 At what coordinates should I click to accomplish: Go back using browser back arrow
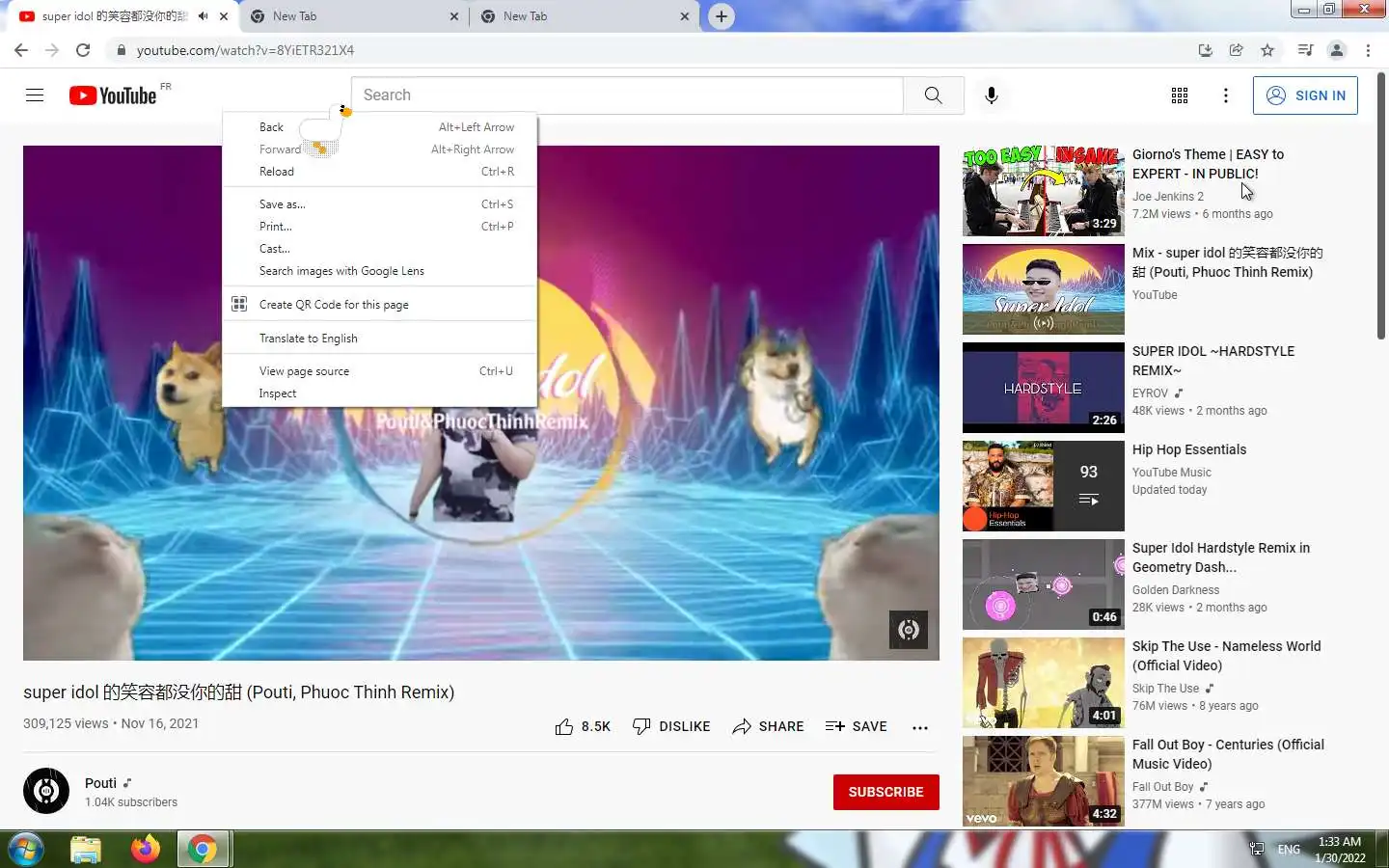pos(21,50)
